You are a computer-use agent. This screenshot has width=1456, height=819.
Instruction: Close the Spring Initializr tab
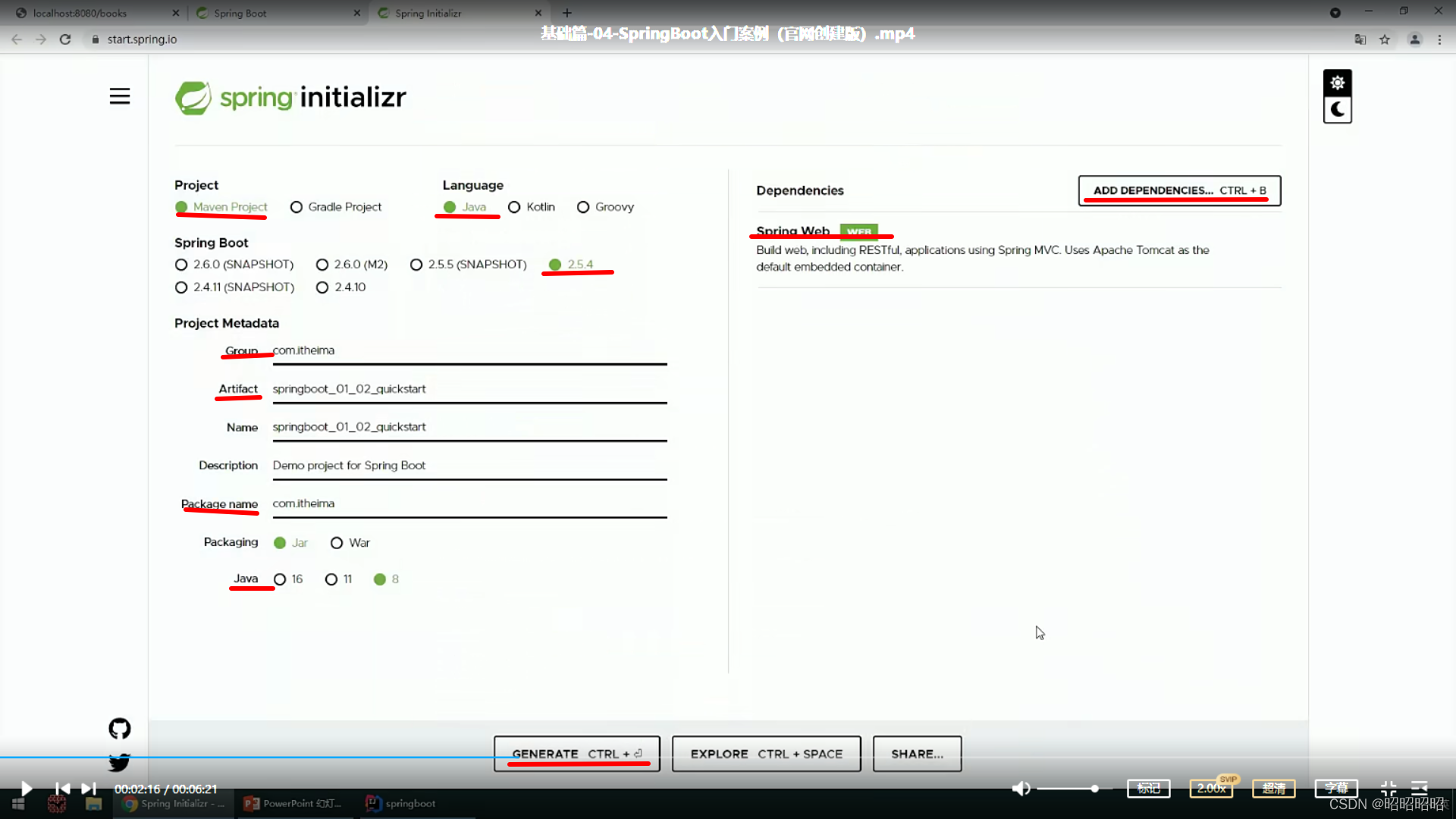538,13
